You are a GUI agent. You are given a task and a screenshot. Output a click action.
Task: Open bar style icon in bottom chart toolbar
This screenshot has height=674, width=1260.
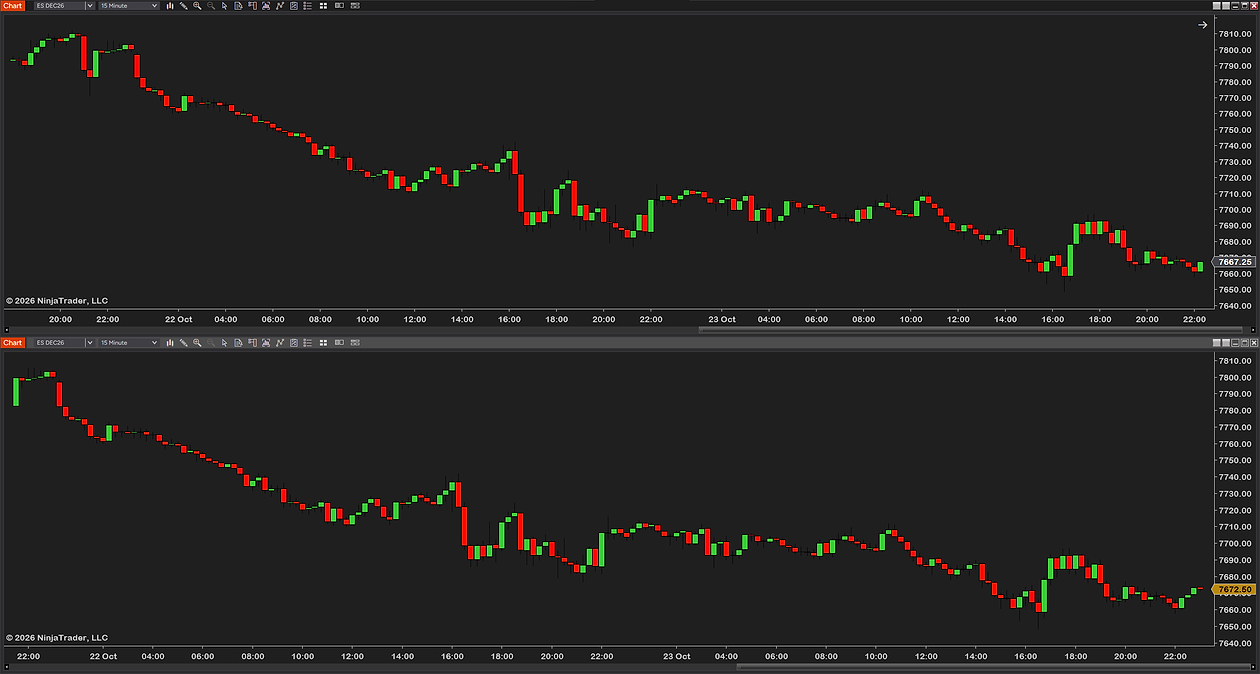point(170,343)
